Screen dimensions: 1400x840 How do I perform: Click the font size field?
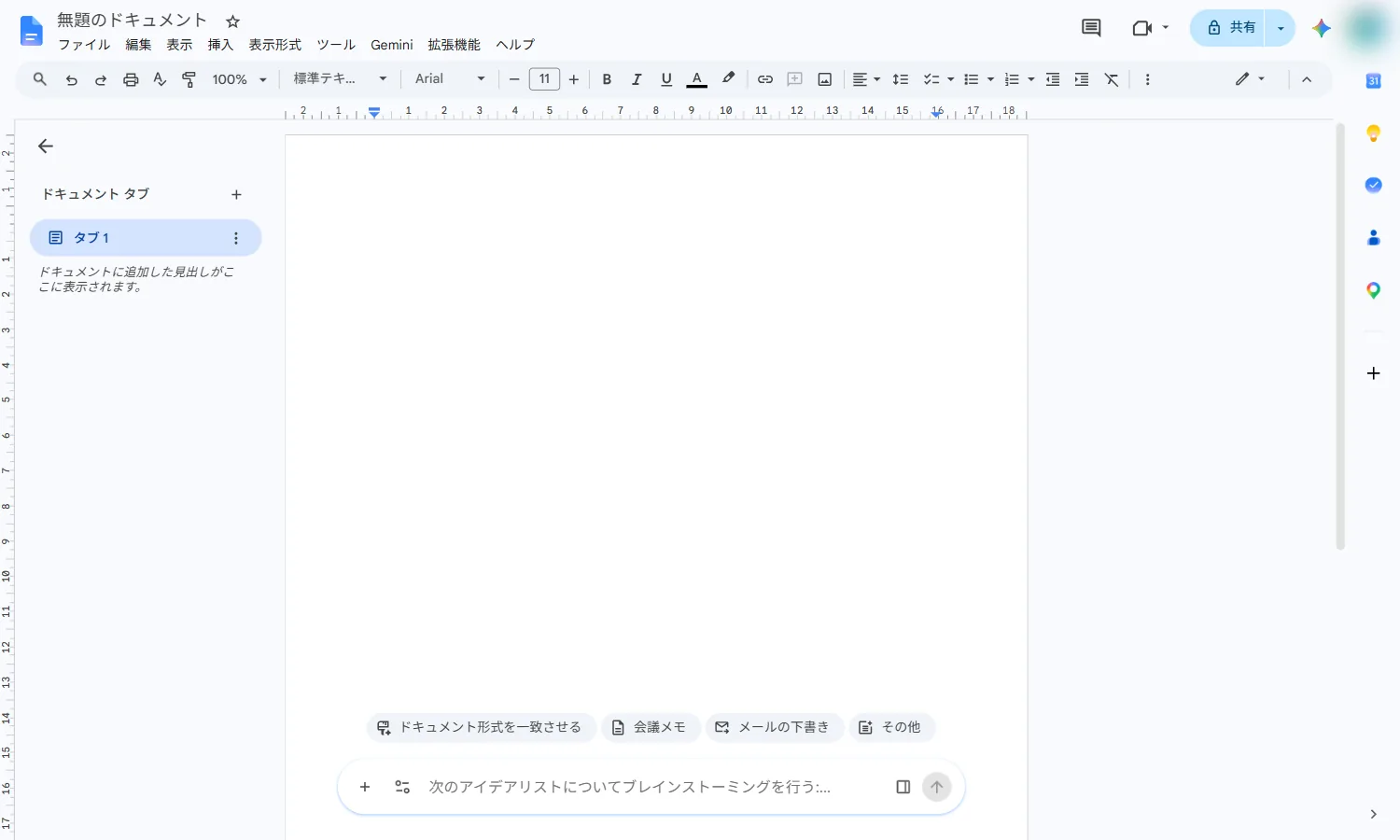click(544, 79)
